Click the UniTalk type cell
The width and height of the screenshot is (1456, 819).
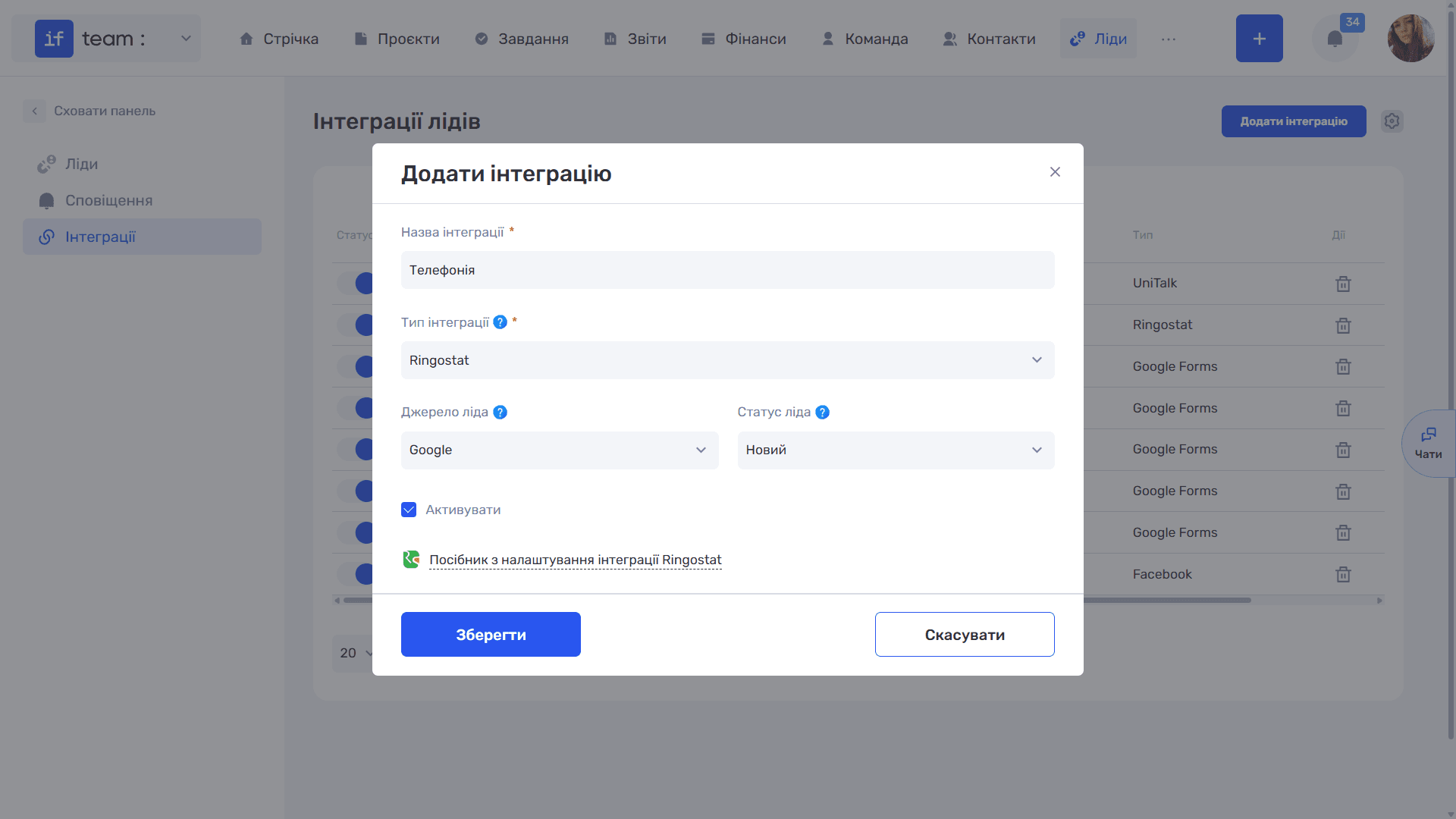[1155, 283]
